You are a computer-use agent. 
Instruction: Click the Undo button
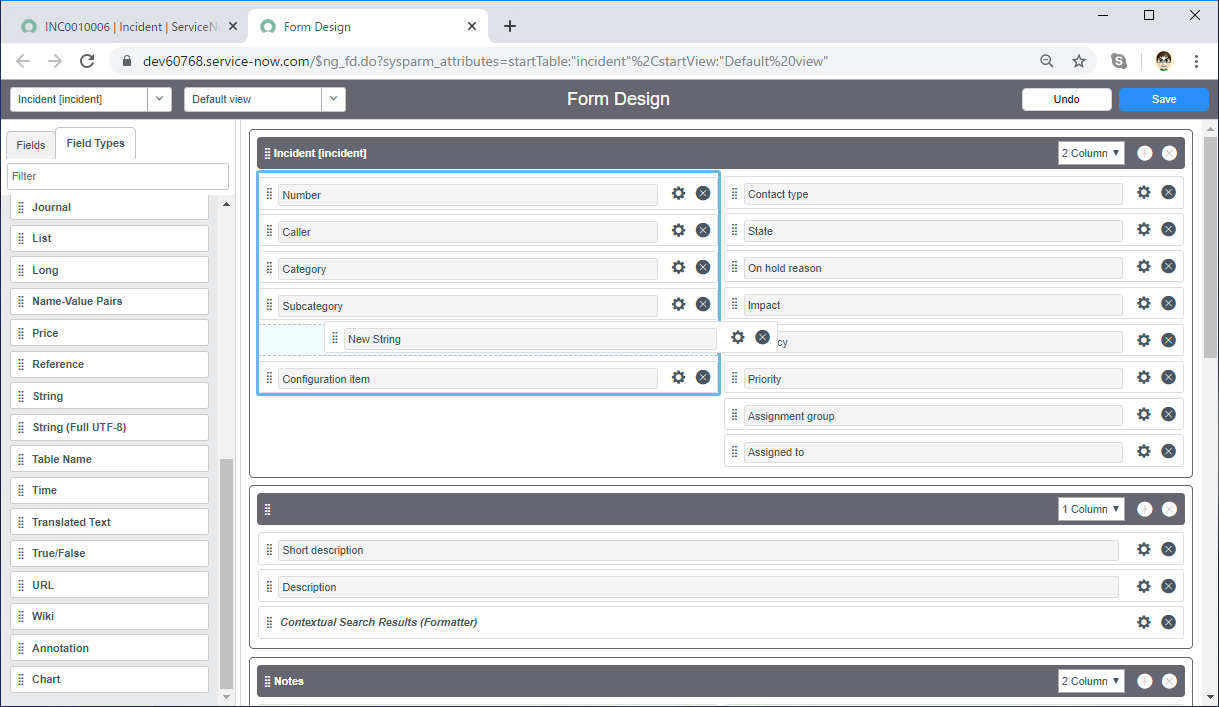click(x=1067, y=99)
